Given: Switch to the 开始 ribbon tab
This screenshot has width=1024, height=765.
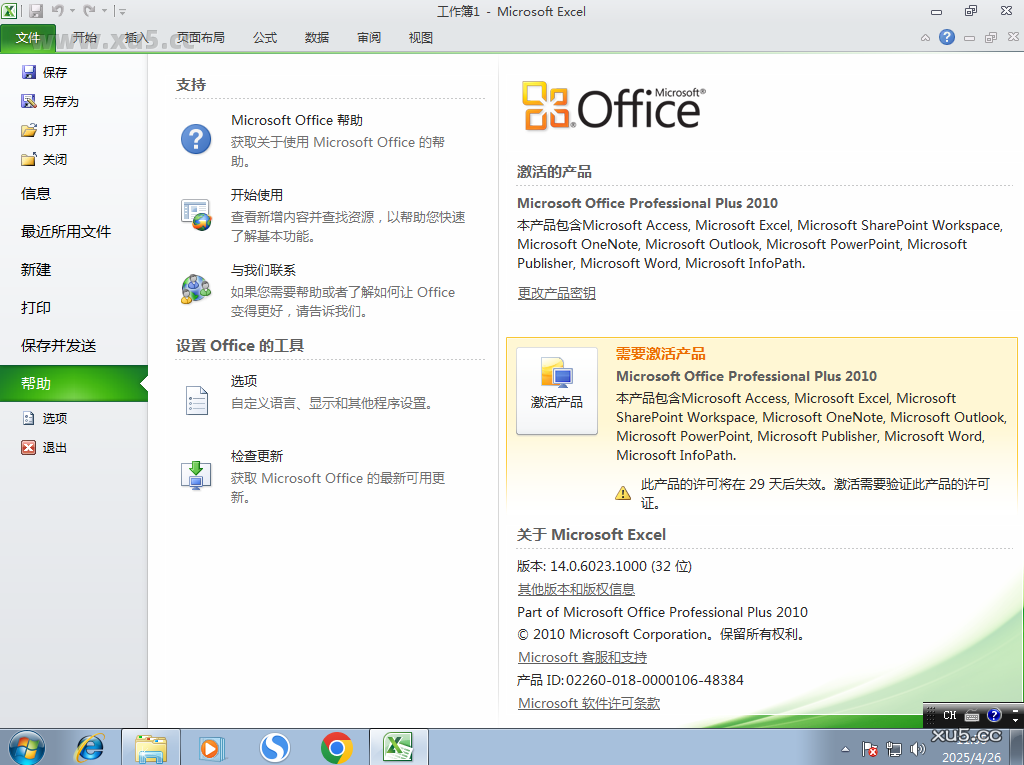Looking at the screenshot, I should [83, 37].
